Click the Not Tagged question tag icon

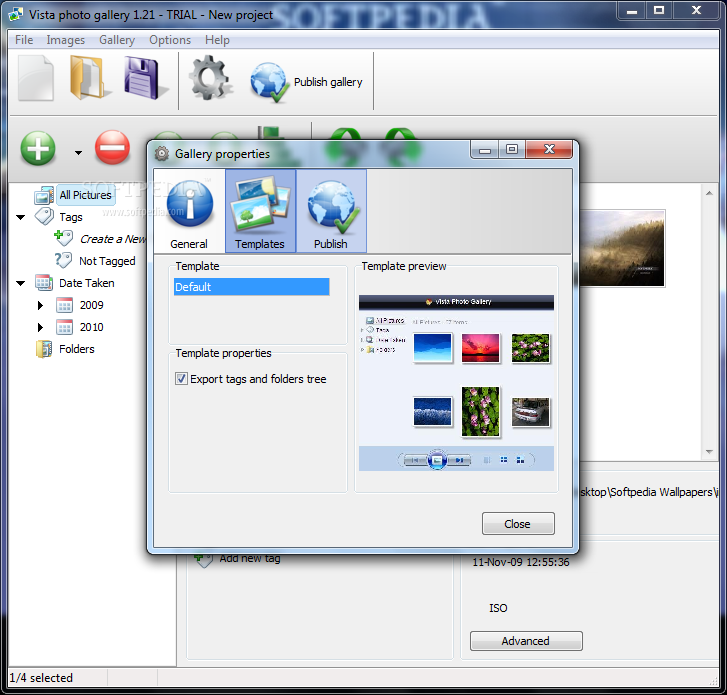point(64,260)
